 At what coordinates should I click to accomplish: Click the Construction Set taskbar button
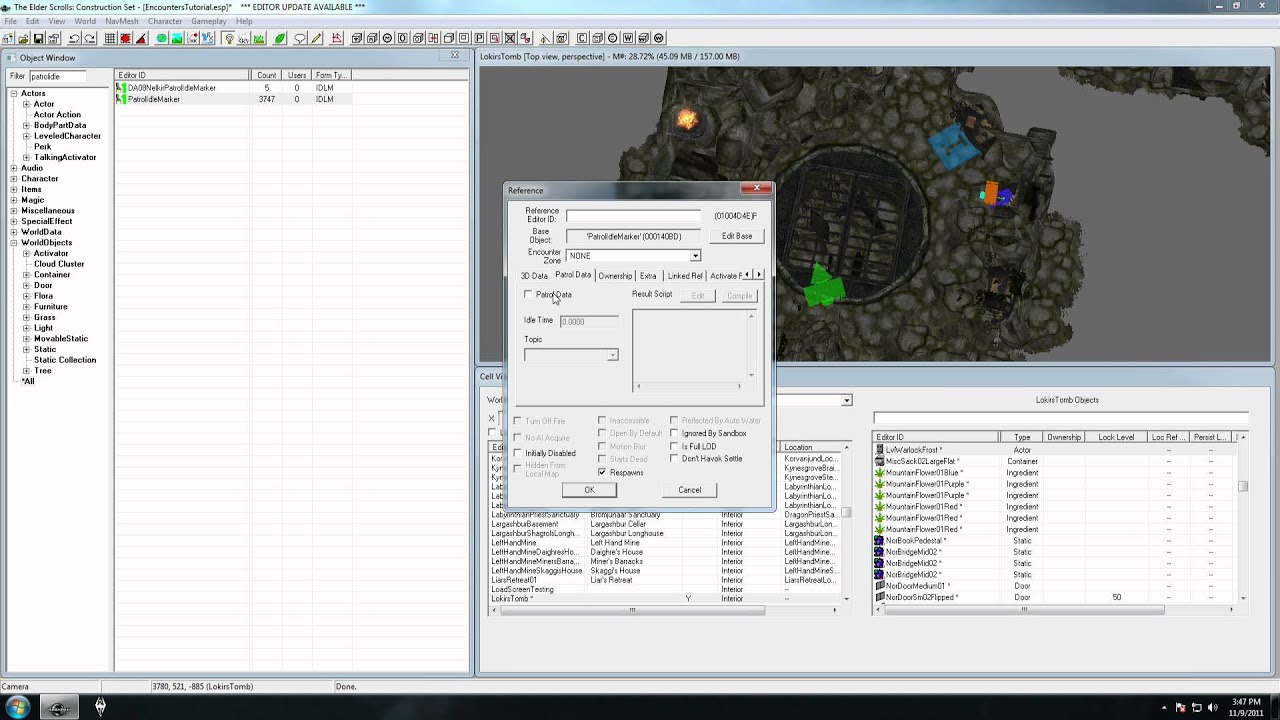tap(58, 708)
